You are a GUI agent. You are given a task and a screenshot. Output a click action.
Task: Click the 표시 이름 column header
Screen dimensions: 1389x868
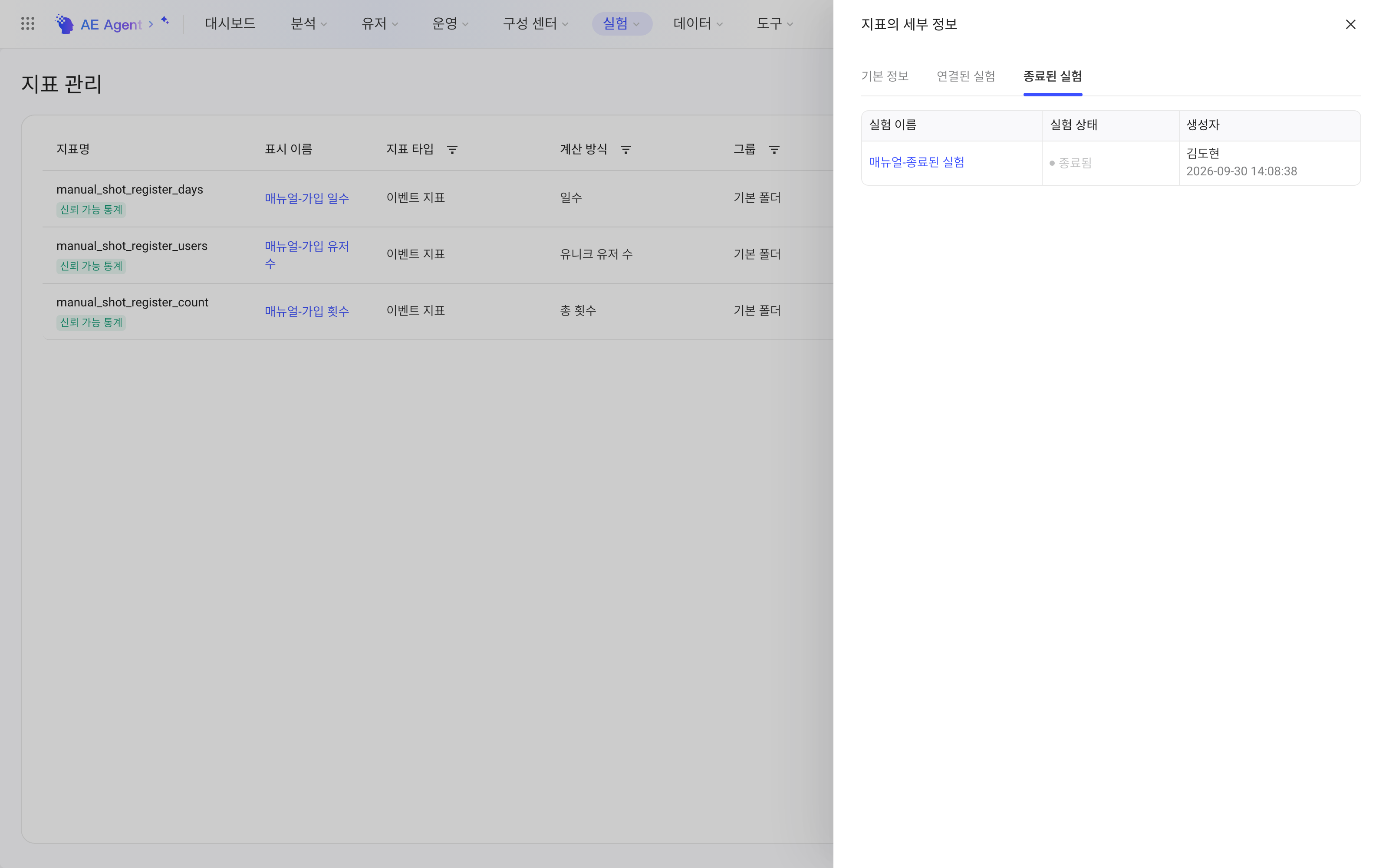(288, 149)
